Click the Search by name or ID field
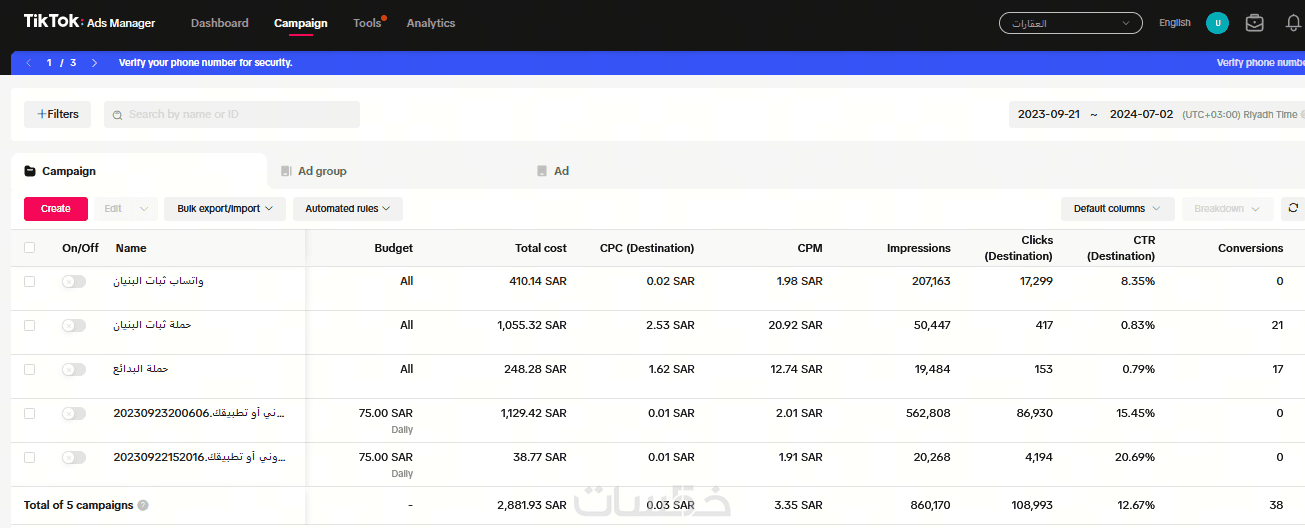This screenshot has height=528, width=1305. tap(240, 114)
